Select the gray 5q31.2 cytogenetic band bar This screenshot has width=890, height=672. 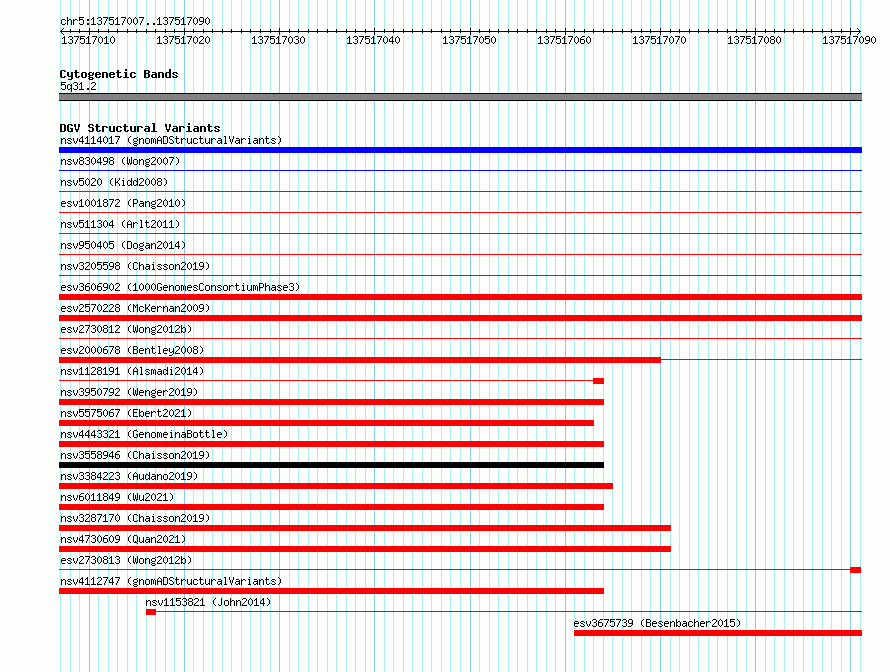460,97
